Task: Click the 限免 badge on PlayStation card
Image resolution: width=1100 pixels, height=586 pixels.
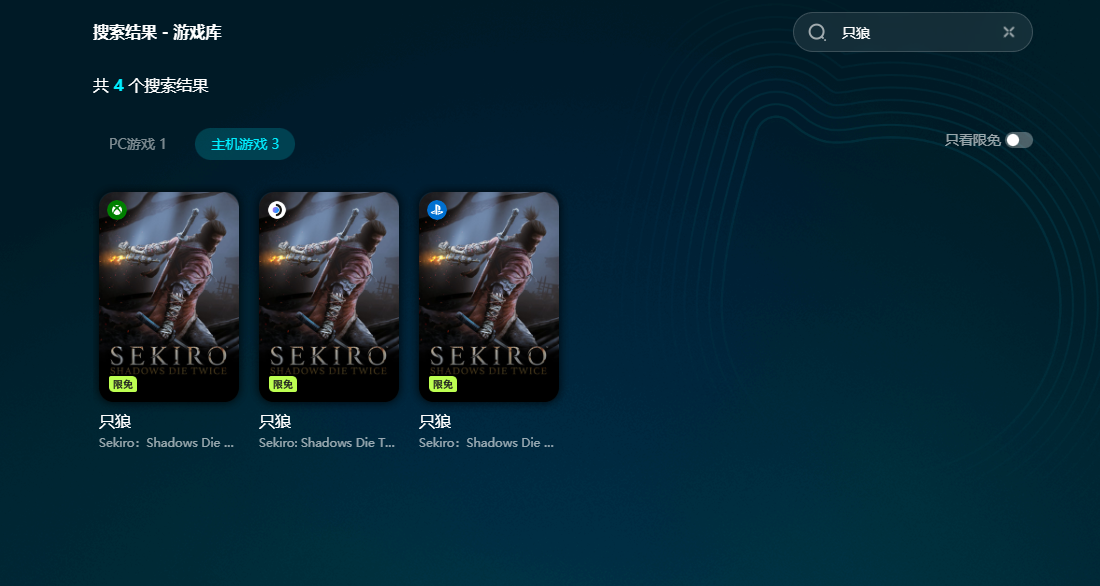Action: [443, 385]
